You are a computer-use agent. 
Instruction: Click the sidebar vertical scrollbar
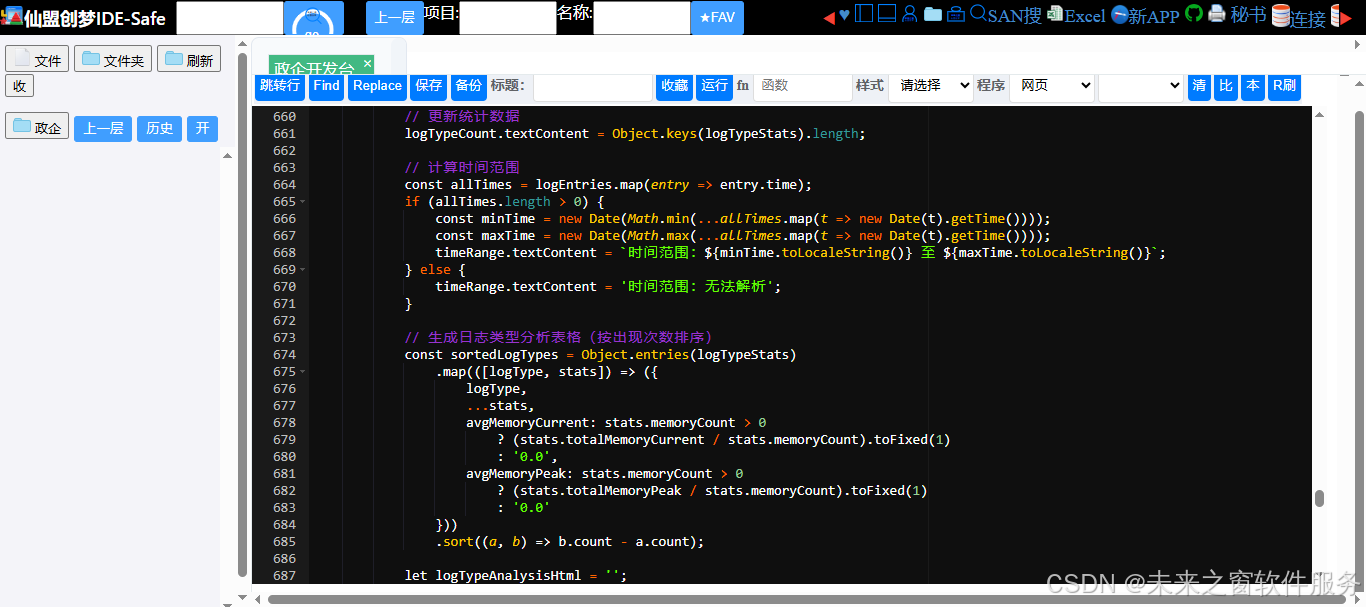click(242, 316)
